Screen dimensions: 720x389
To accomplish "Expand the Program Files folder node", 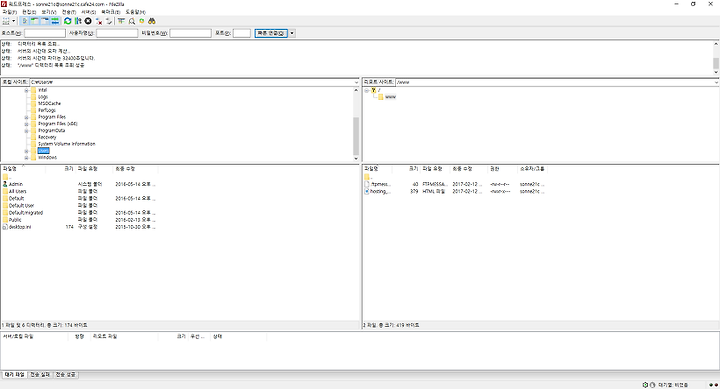I will click(x=26, y=118).
